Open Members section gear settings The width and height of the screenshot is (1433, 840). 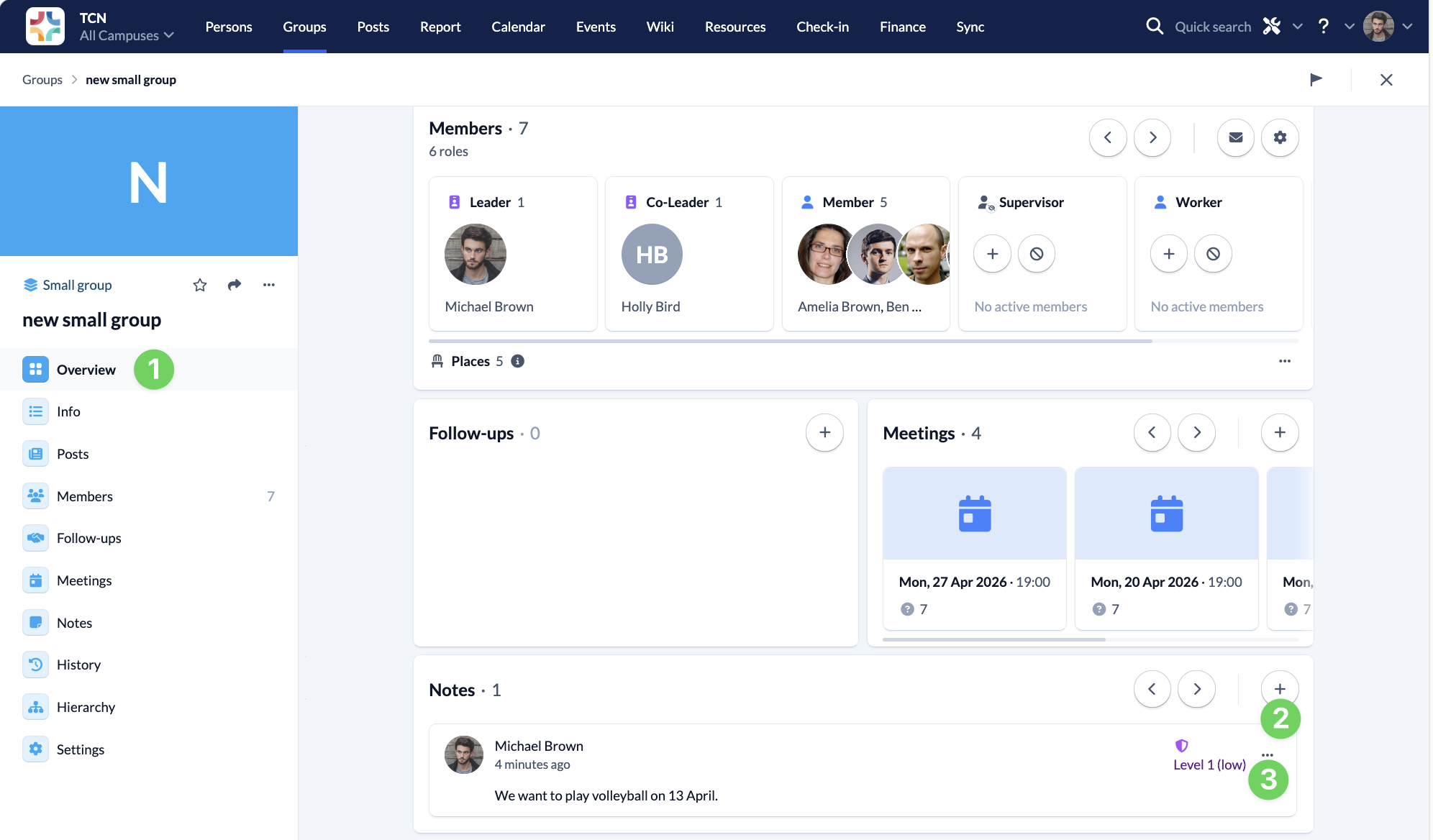pos(1280,137)
